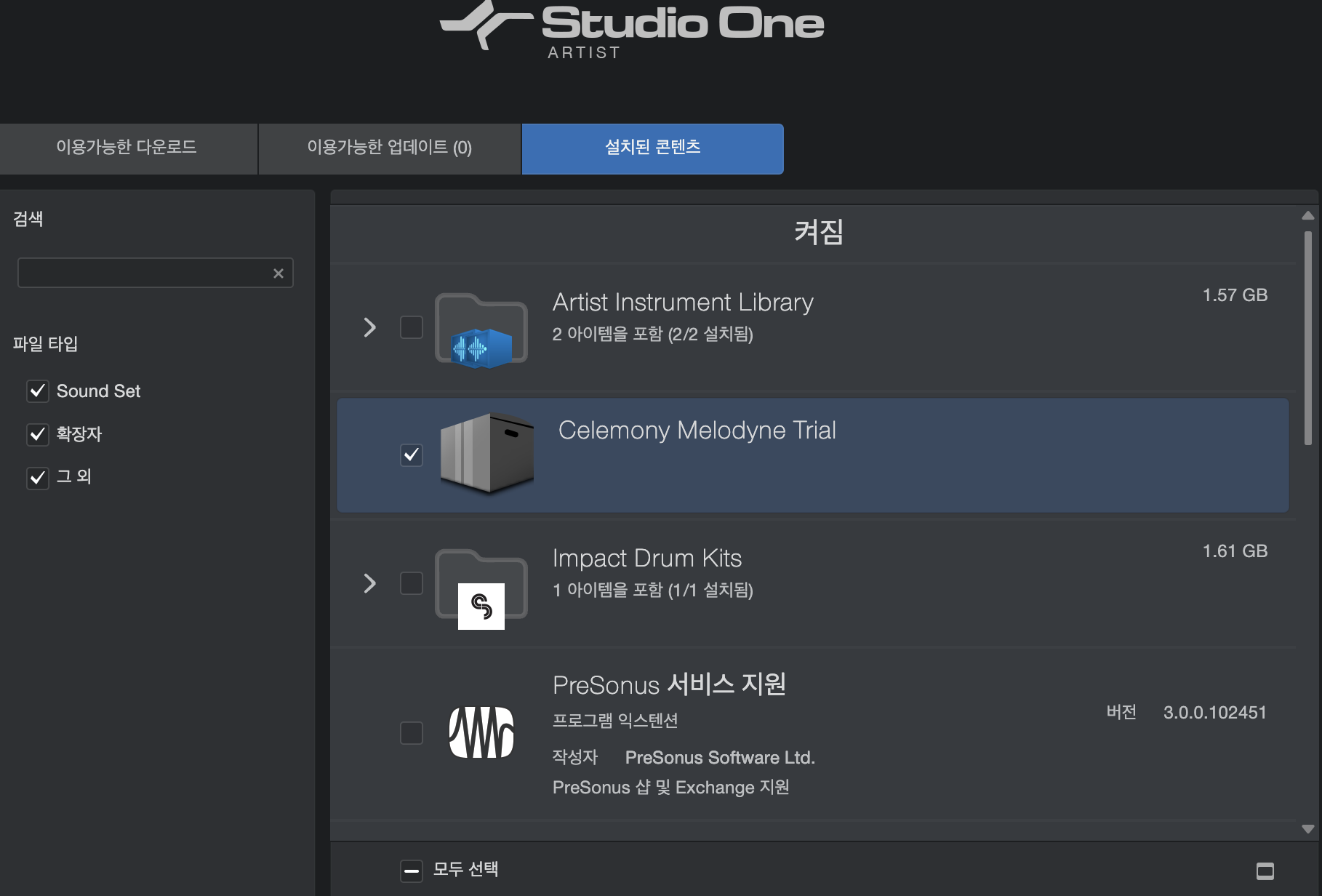
Task: Click the Impact Drum Kits folder icon
Action: point(481,588)
